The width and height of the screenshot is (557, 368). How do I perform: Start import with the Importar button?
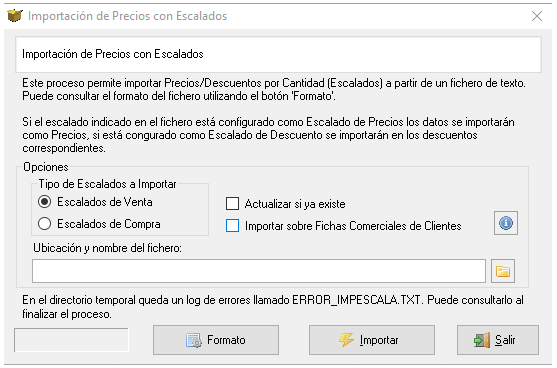point(372,340)
